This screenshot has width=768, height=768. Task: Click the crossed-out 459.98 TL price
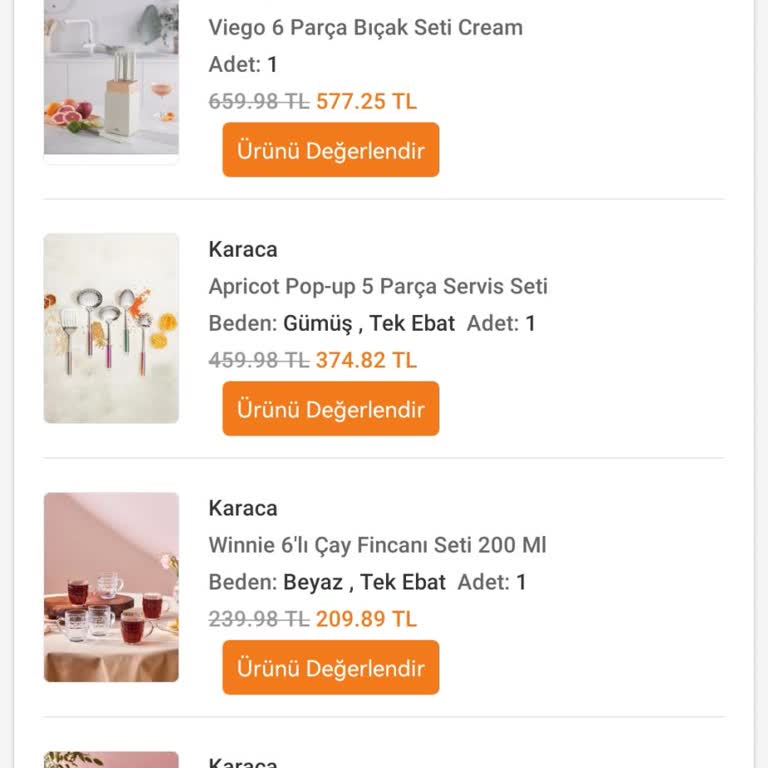(258, 360)
